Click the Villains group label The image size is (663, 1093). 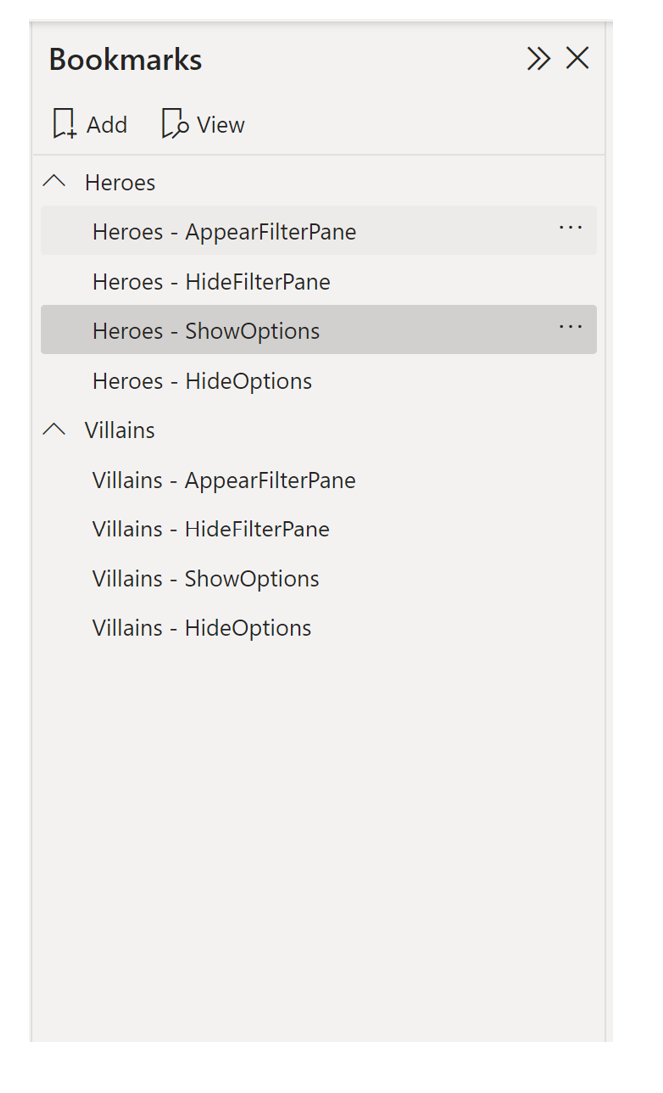click(x=120, y=430)
